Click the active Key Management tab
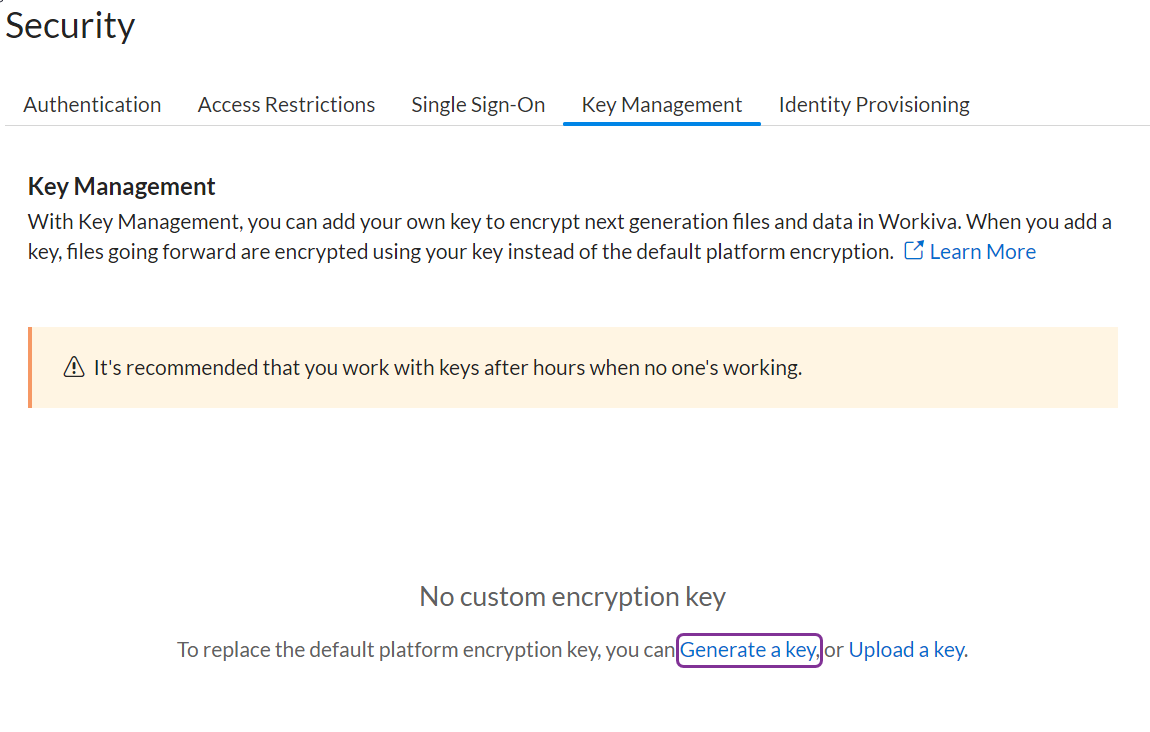1150x732 pixels. 661,105
